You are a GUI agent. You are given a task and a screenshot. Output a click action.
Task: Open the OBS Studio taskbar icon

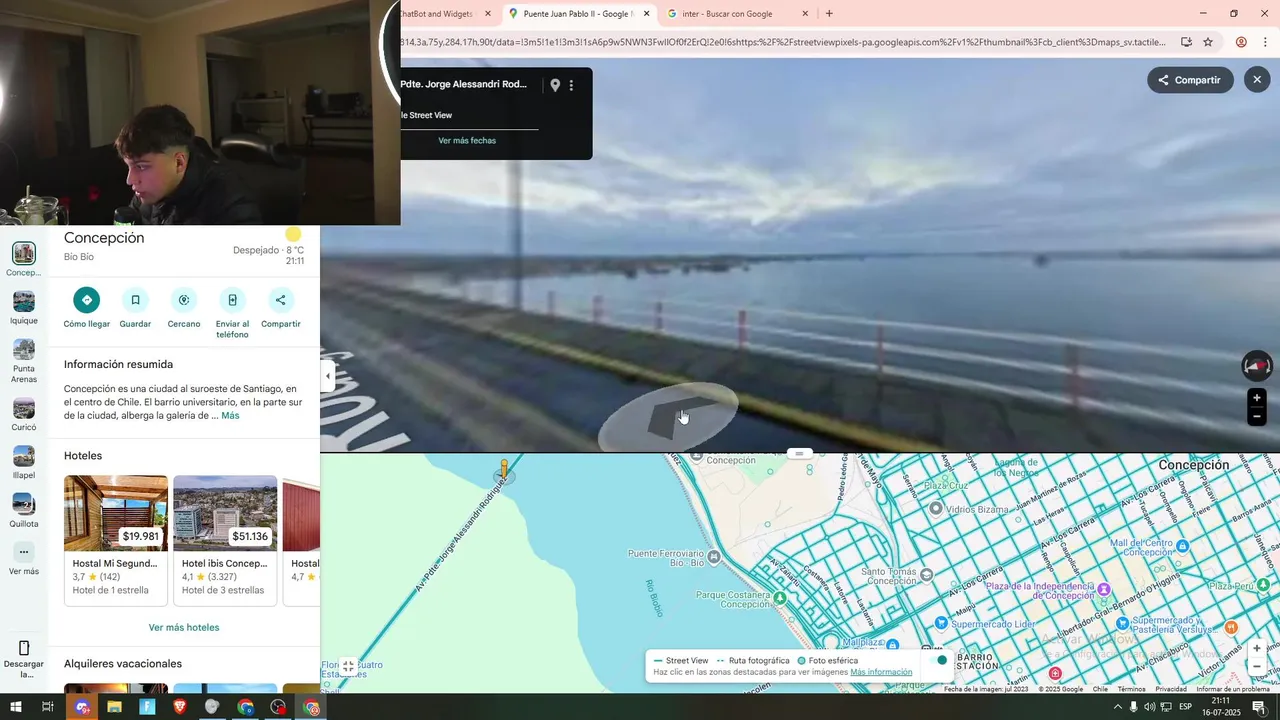tap(278, 707)
